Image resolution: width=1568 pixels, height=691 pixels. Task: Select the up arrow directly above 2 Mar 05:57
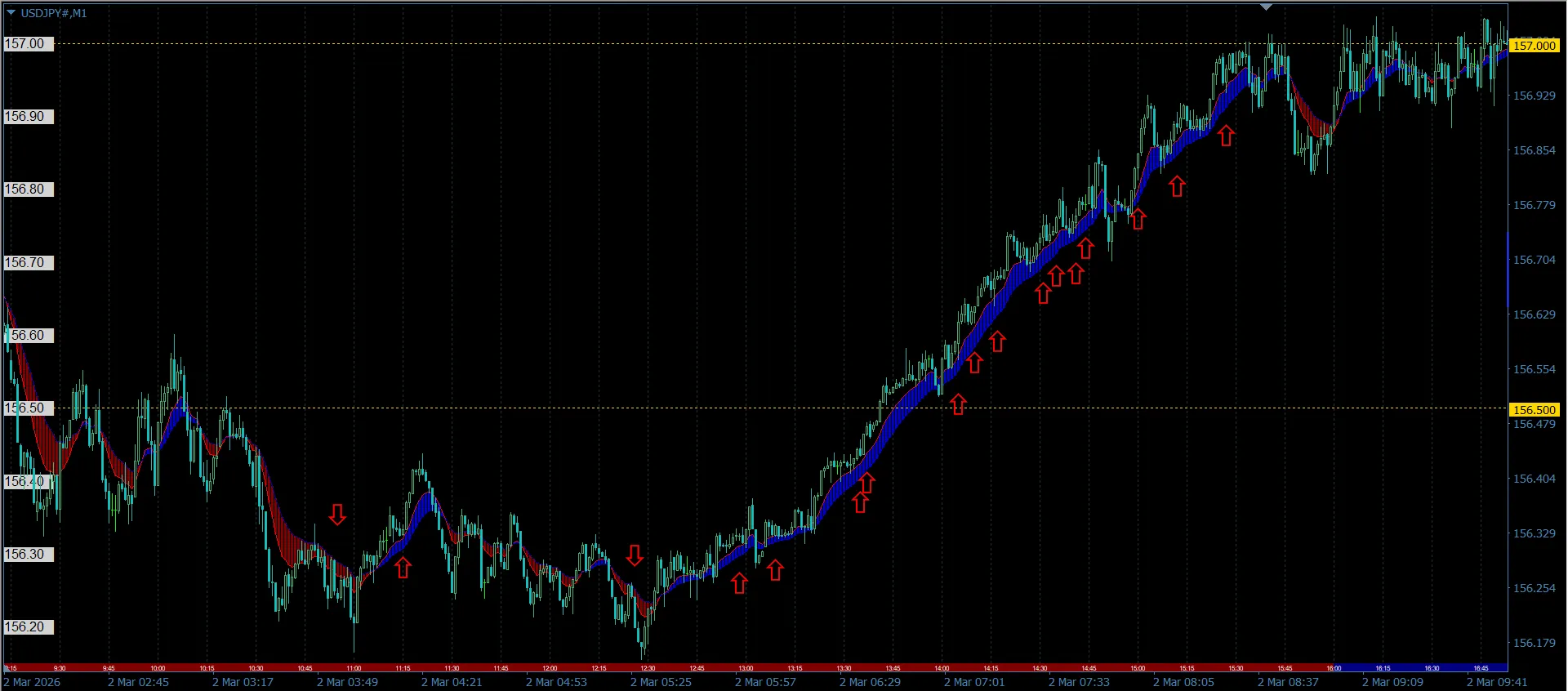775,570
